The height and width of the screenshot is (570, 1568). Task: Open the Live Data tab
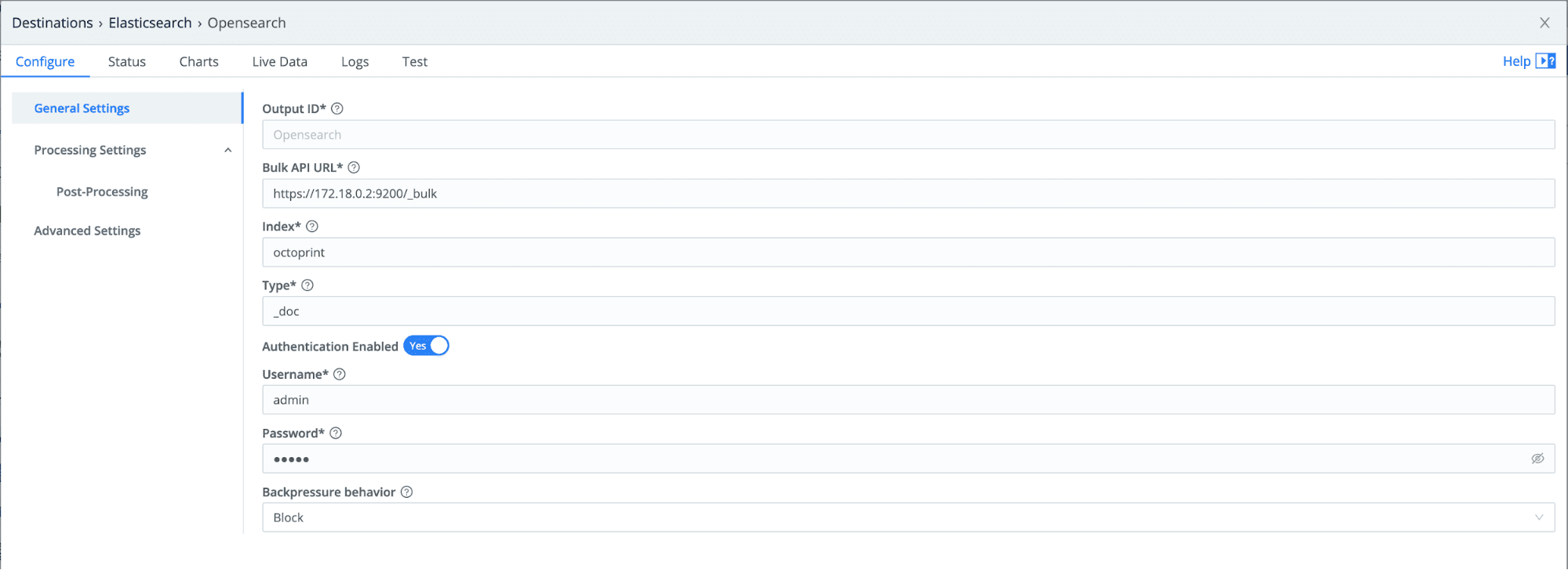point(279,62)
